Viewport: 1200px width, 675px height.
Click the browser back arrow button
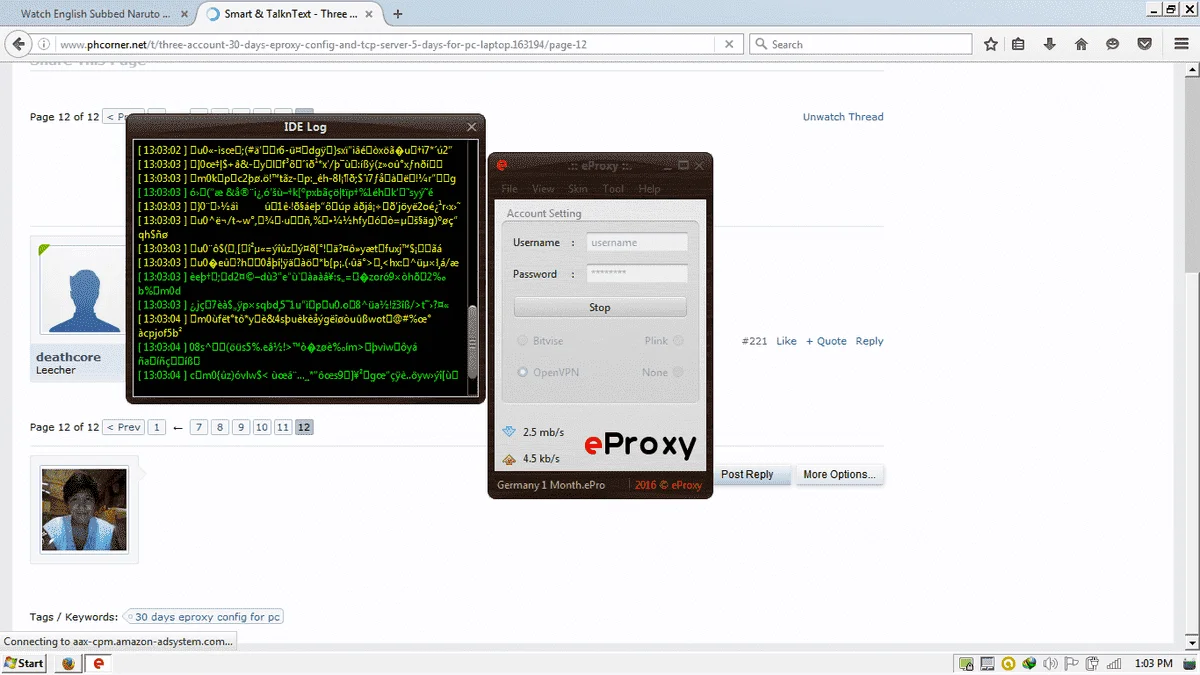click(x=17, y=44)
